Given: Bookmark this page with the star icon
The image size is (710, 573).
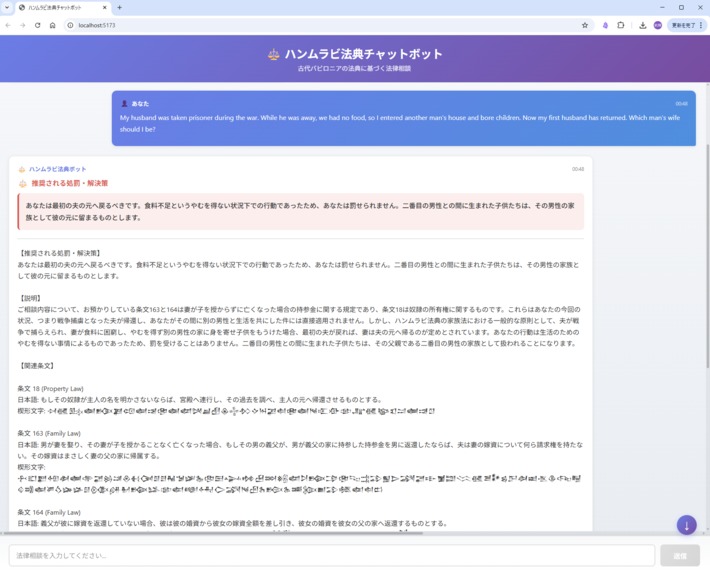Looking at the screenshot, I should 585,25.
